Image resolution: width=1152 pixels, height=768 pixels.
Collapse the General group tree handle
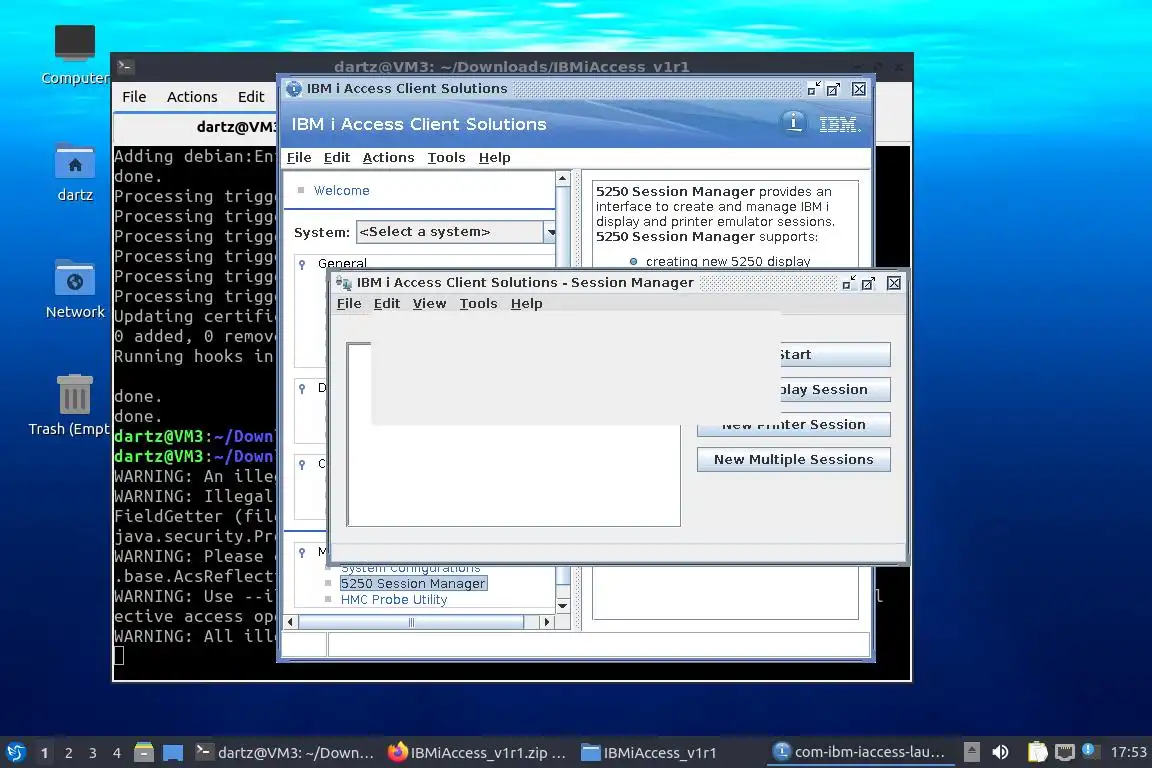302,264
